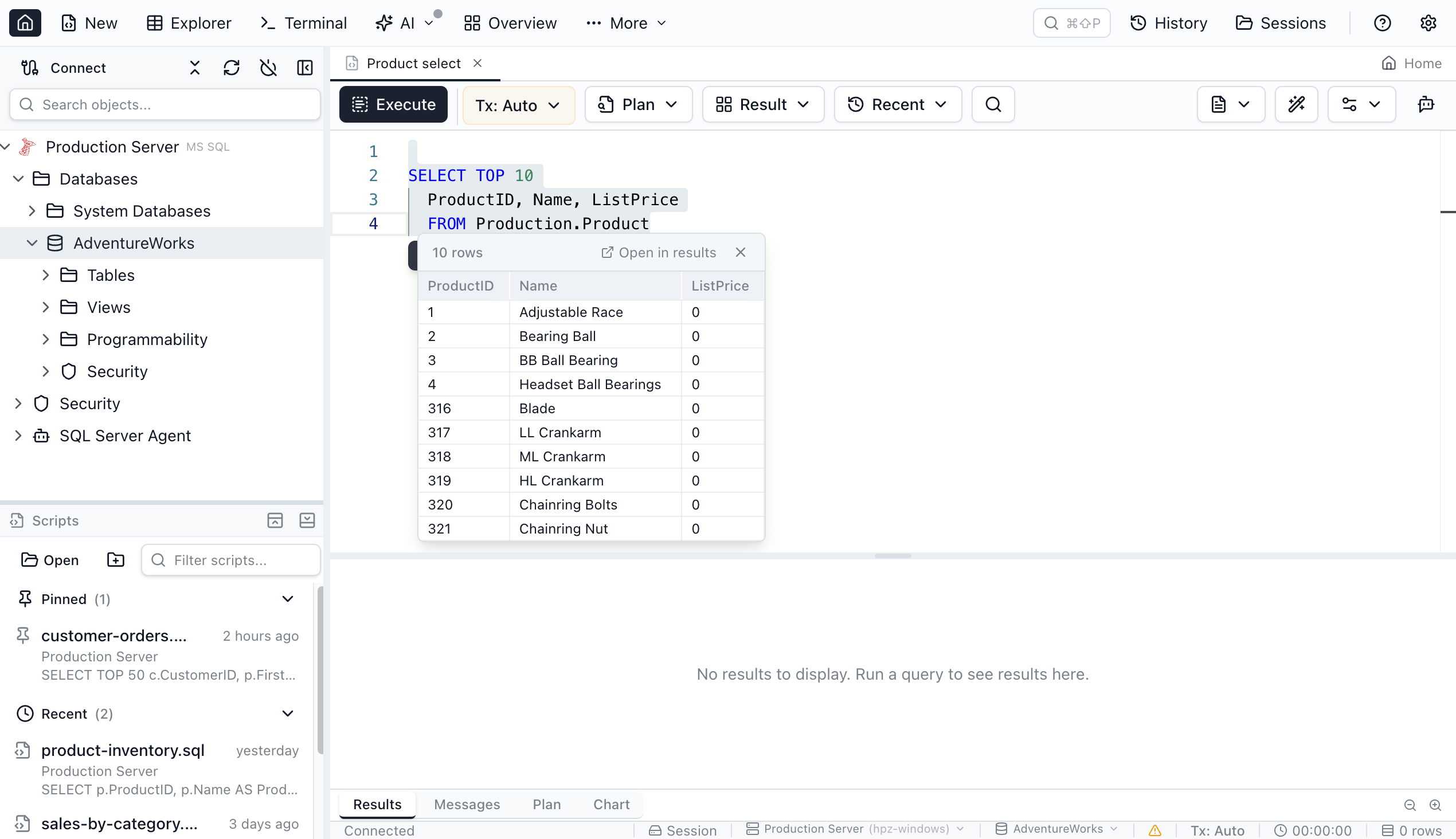Click the zoom out icon

pos(1410,806)
